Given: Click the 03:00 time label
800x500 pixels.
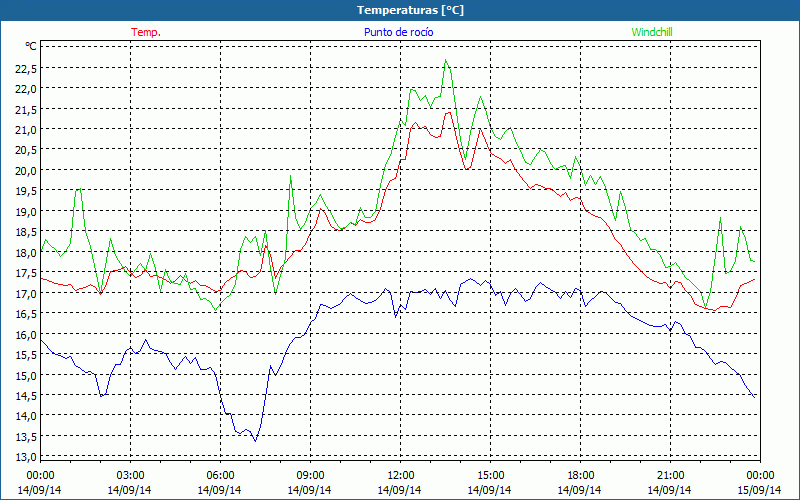Looking at the screenshot, I should pos(130,475).
